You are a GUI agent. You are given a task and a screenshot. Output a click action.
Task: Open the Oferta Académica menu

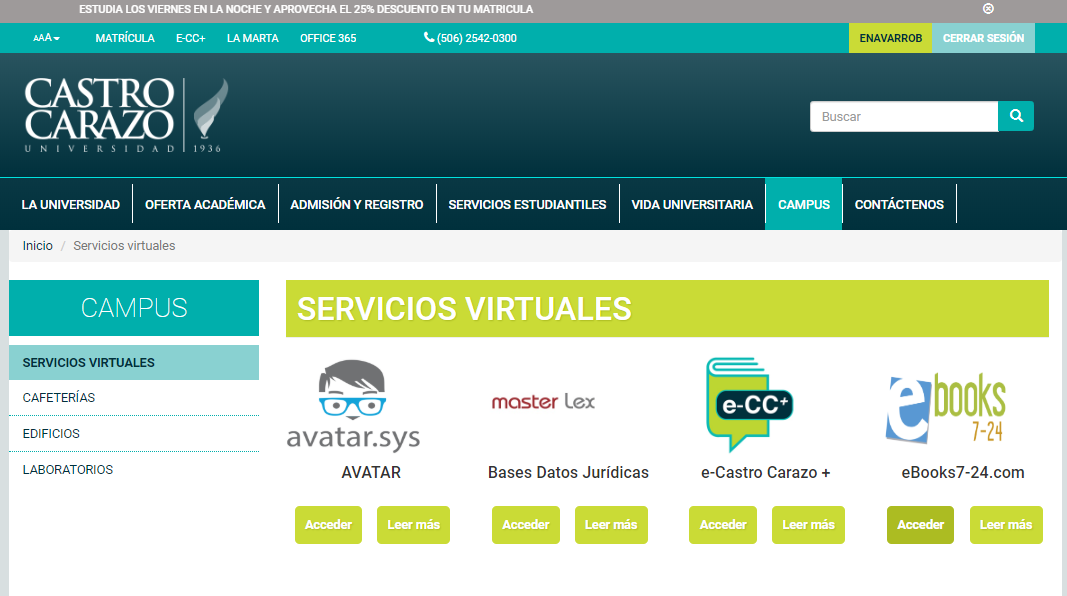tap(205, 204)
